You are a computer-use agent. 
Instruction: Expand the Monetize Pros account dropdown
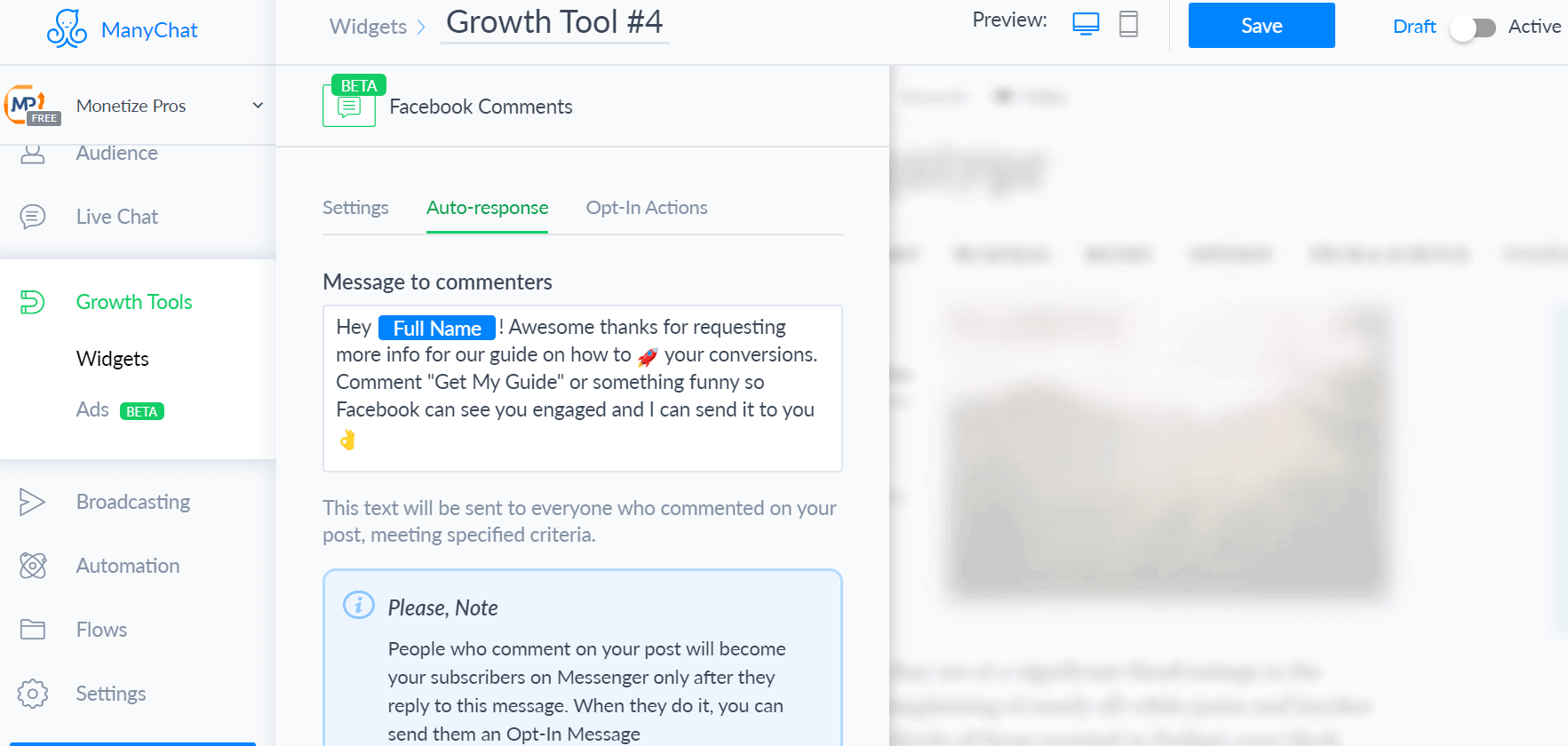tap(258, 106)
